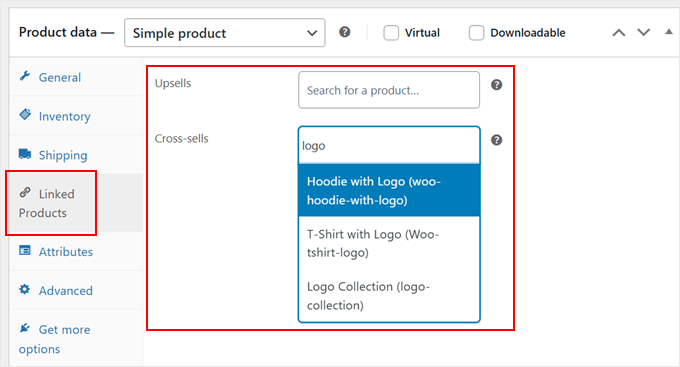Choose Hoodie with Logo suggestion

[389, 190]
